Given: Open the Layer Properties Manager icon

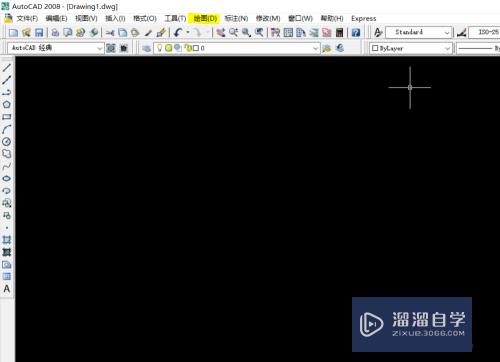Looking at the screenshot, I should pyautogui.click(x=146, y=48).
